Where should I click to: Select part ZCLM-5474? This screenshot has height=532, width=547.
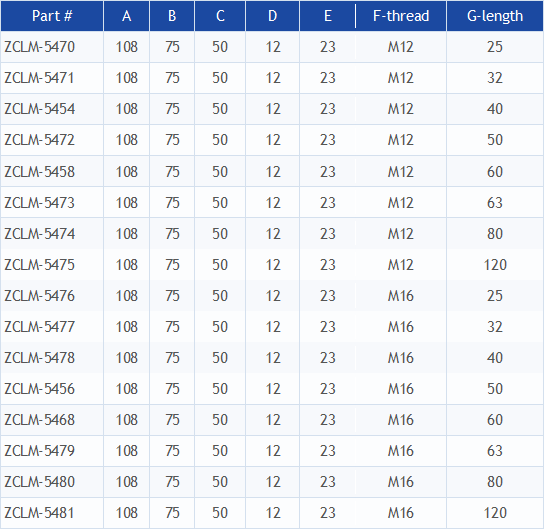pyautogui.click(x=39, y=234)
